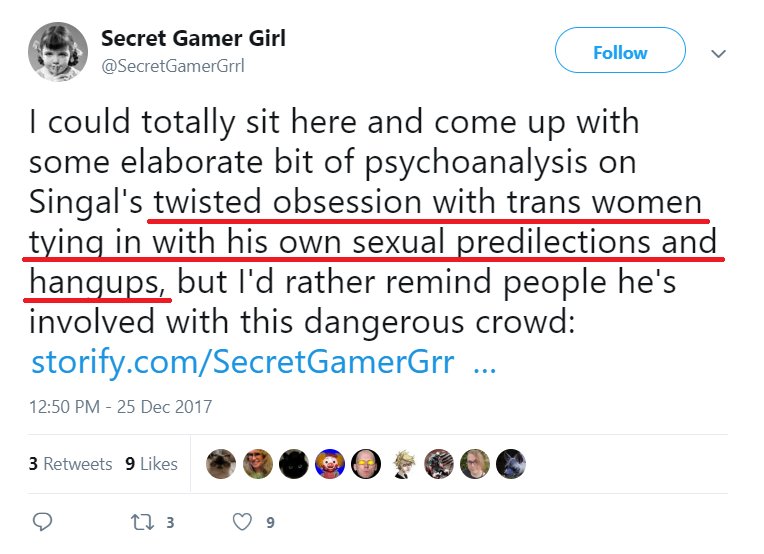Image resolution: width=764 pixels, height=554 pixels.
Task: Click the first liker avatar with the Siamese cat
Action: [x=222, y=463]
